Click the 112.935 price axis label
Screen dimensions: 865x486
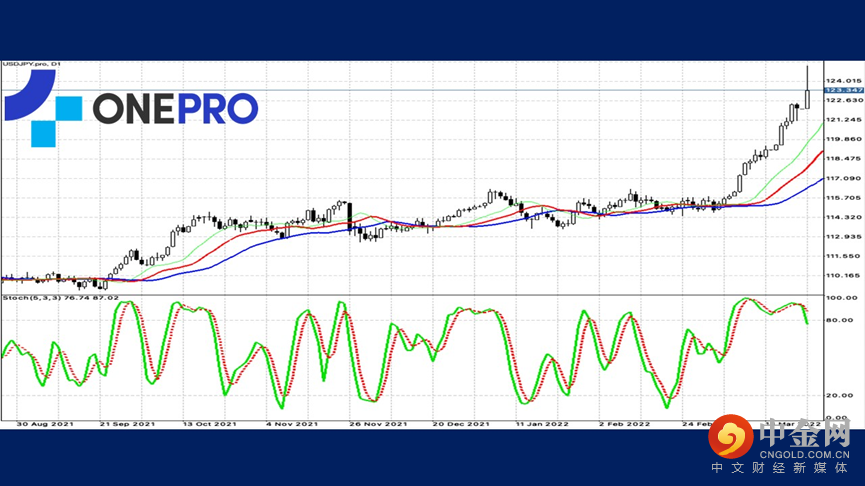click(843, 237)
